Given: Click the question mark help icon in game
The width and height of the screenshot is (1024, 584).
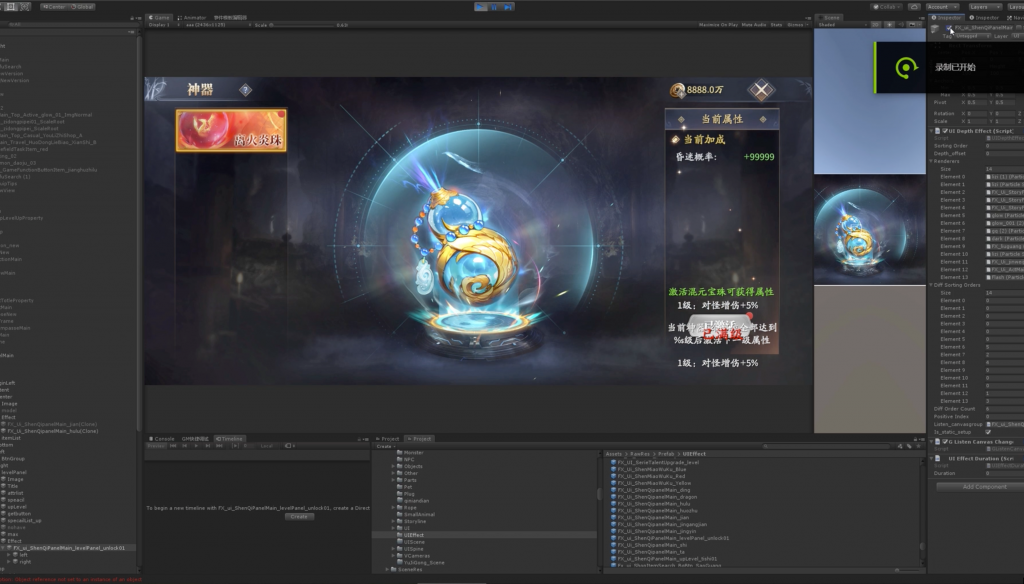Looking at the screenshot, I should (246, 90).
